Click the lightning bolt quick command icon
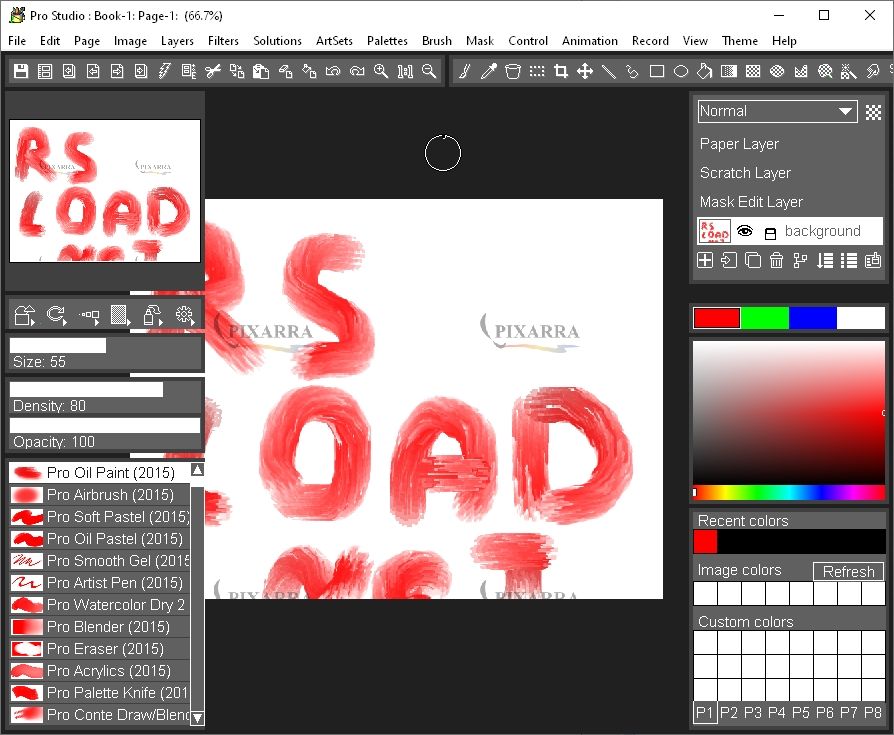This screenshot has width=894, height=735. click(165, 71)
